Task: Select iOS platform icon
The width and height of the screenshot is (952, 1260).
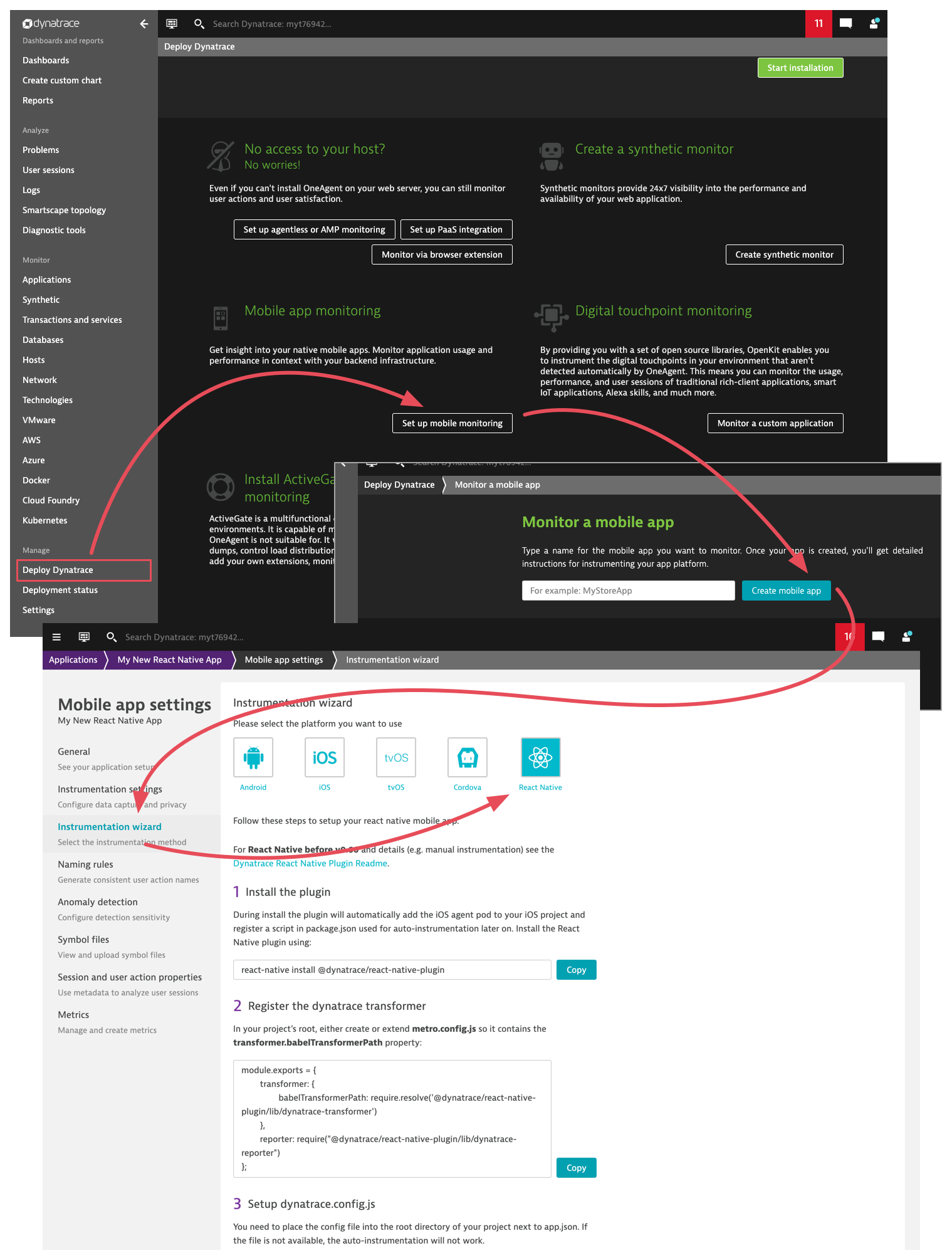Action: tap(325, 757)
